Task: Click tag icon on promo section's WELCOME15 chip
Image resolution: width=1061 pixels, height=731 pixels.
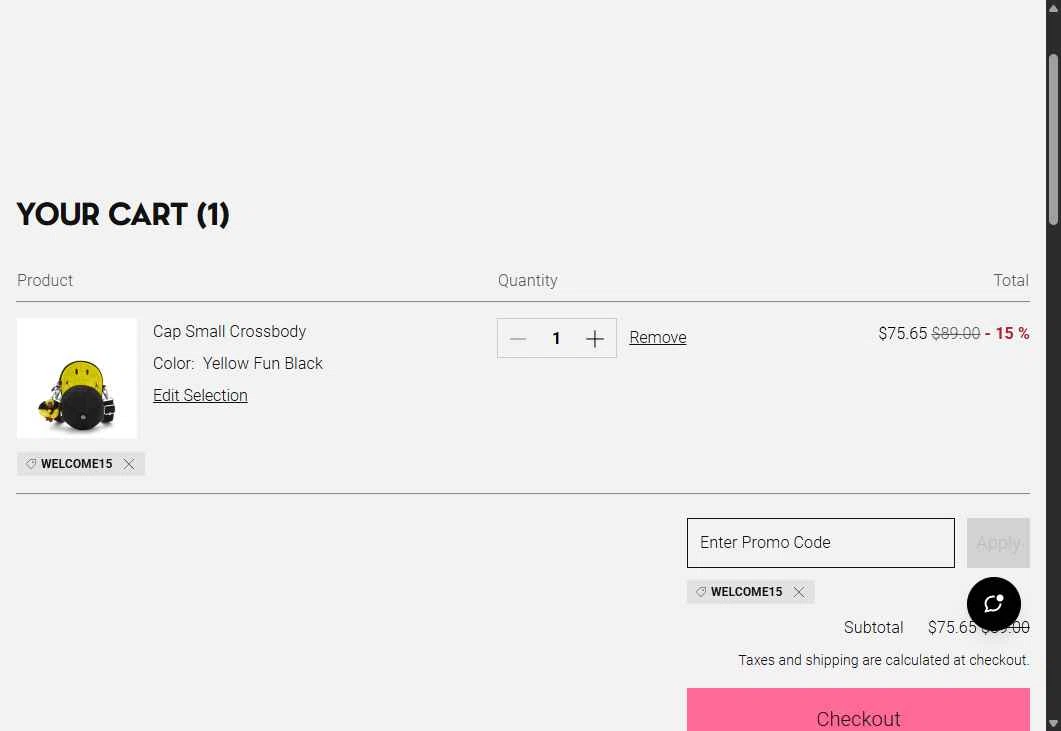Action: [x=701, y=592]
